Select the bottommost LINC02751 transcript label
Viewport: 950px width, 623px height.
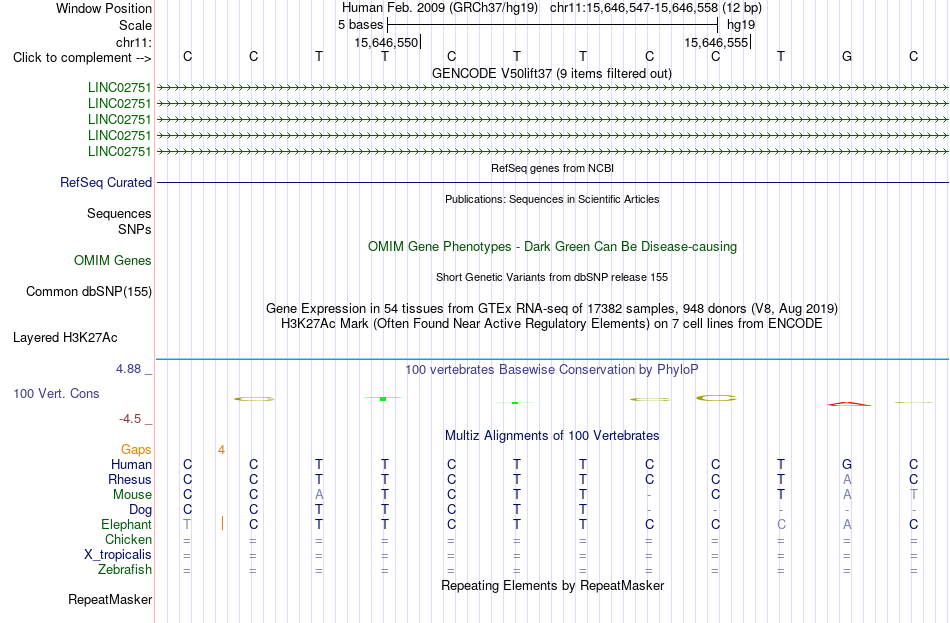(119, 152)
